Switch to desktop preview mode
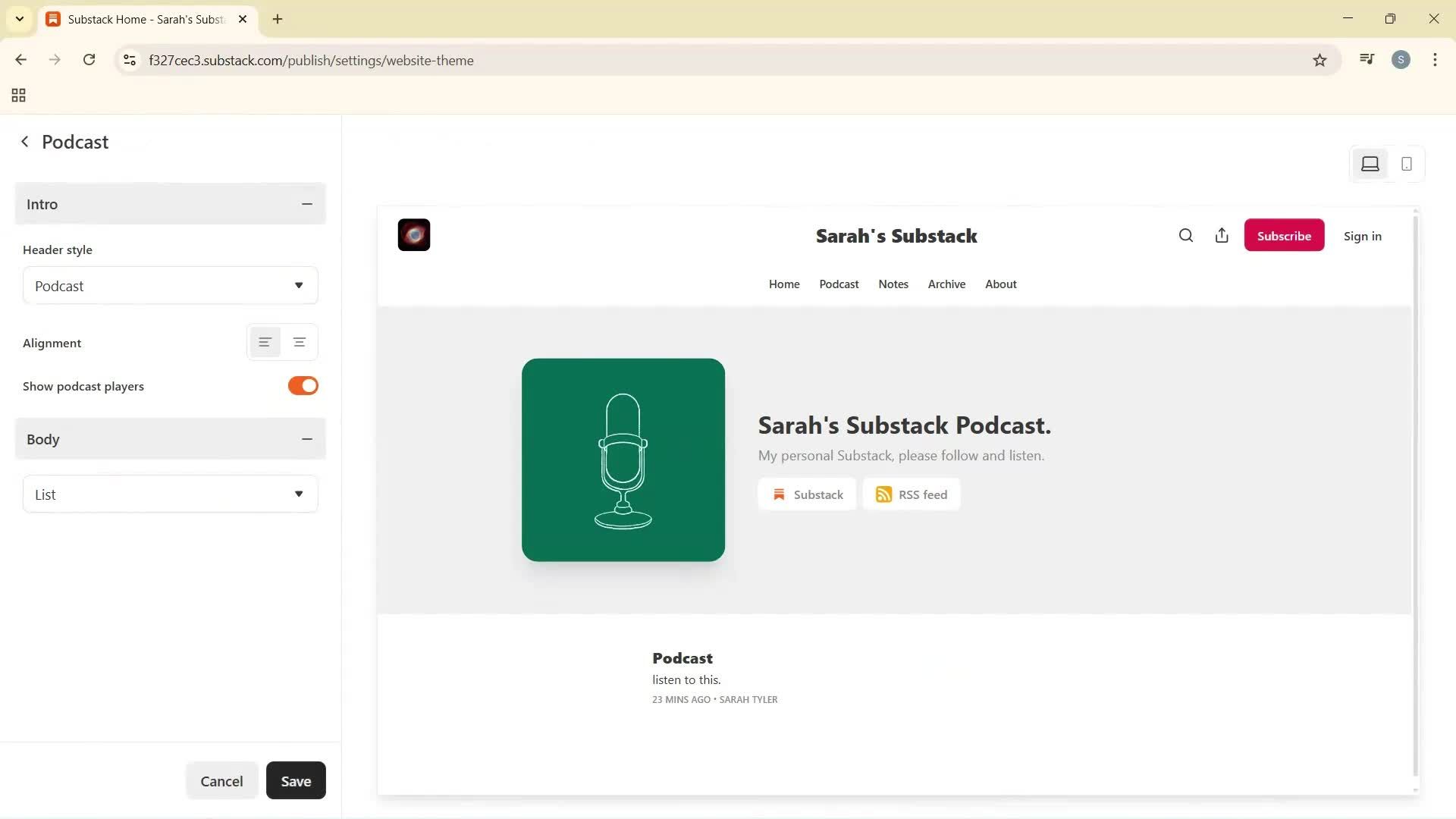1456x819 pixels. click(1370, 164)
